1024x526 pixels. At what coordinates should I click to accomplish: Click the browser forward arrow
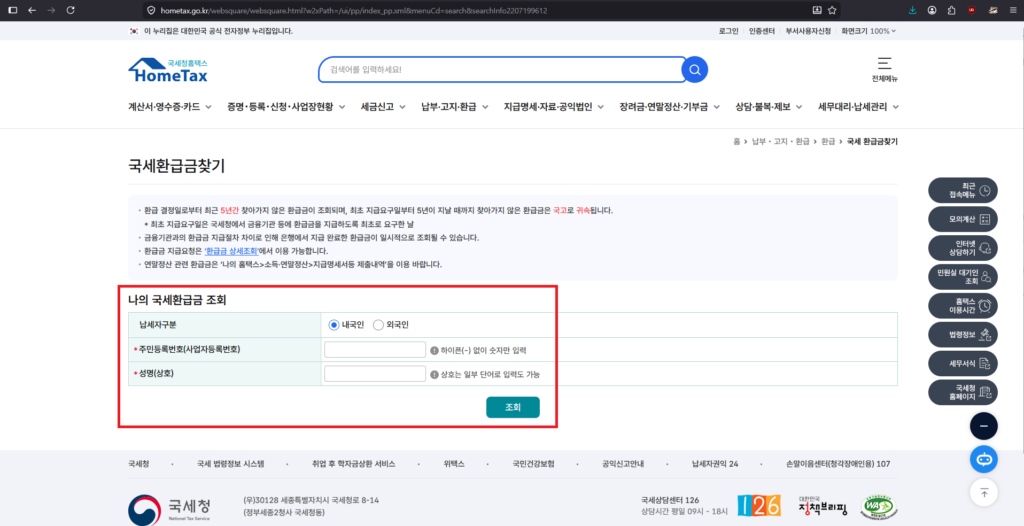52,10
